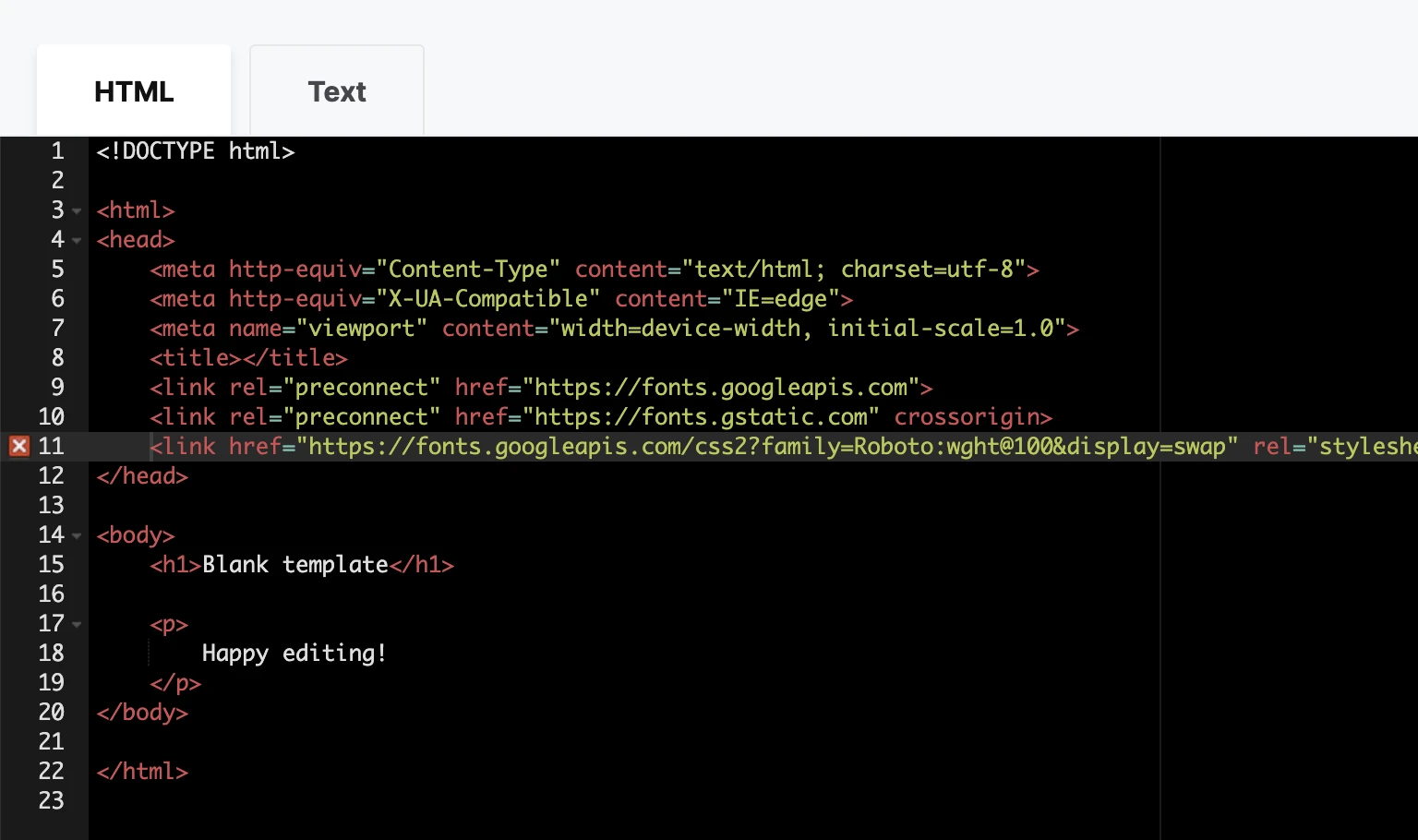Screen dimensions: 1418x840
Task: Place cursor in "Blank template" heading text
Action: click(295, 565)
